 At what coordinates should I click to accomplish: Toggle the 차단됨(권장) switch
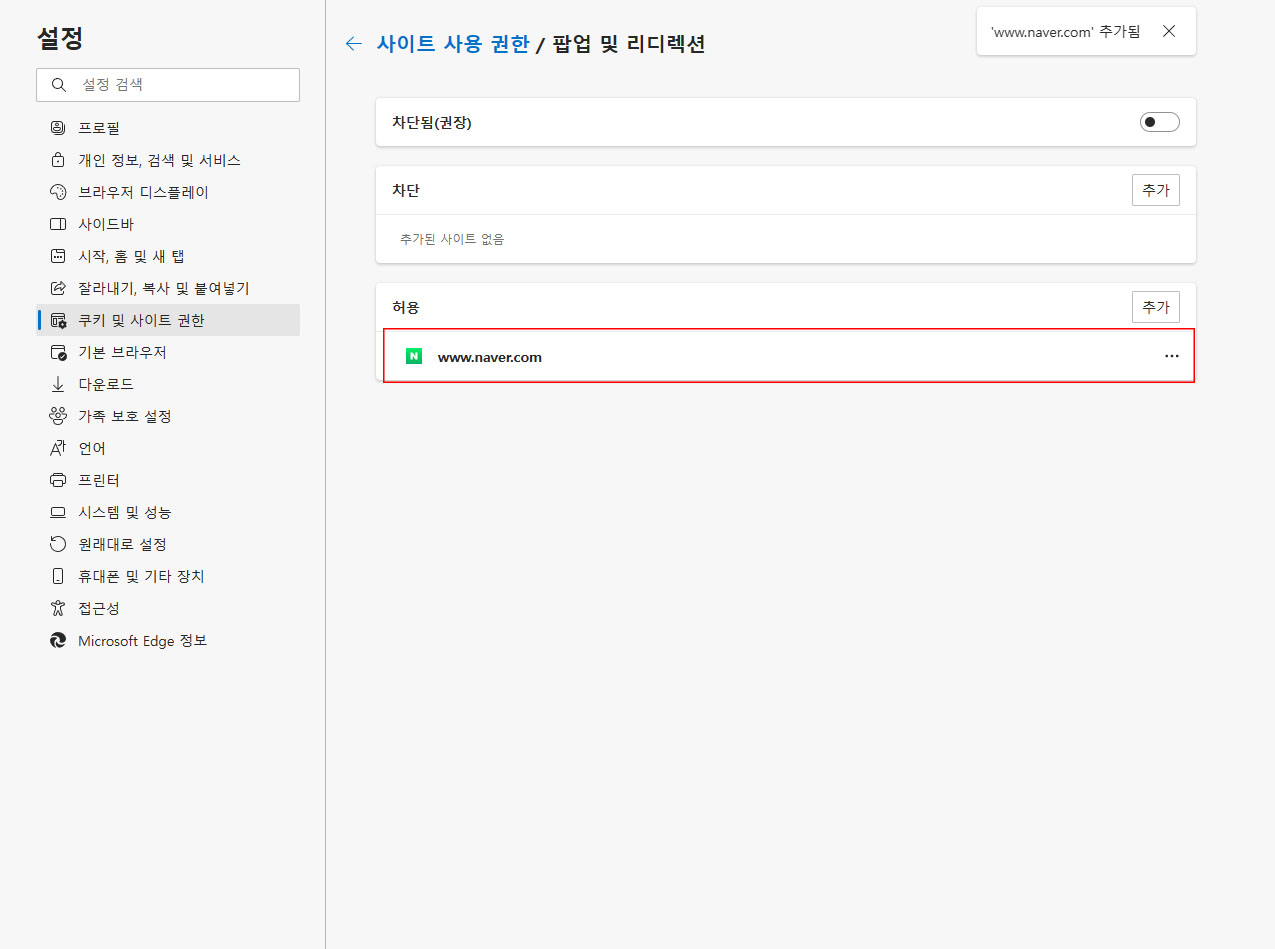1160,122
